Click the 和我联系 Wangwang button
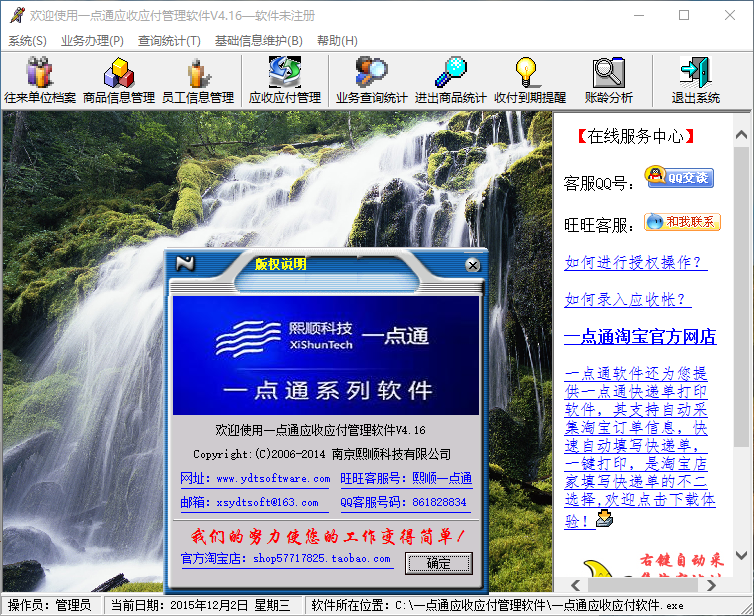Viewport: 754px width, 616px height. 682,222
